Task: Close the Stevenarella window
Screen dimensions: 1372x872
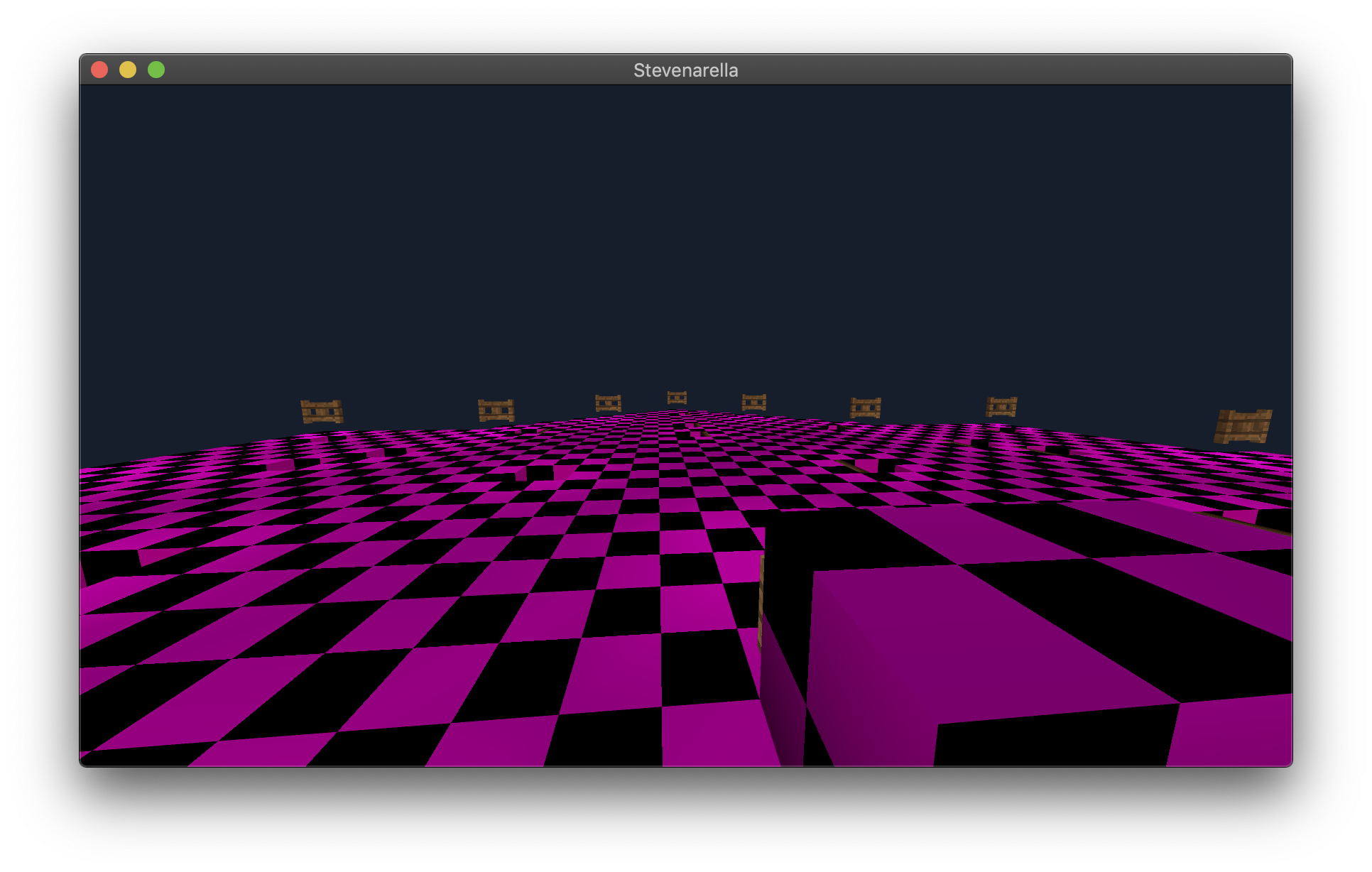Action: [99, 70]
